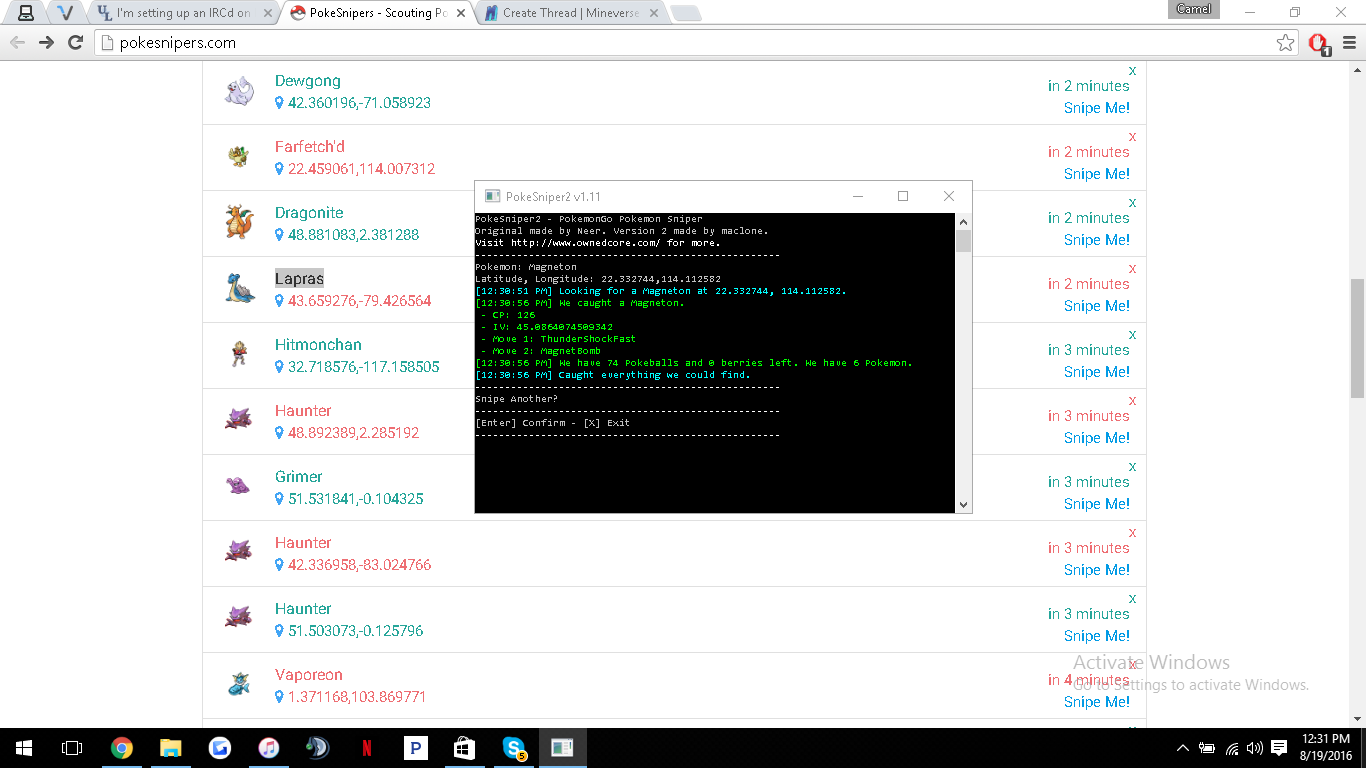Switch to the Create Thread Mineverse tab
1366x768 pixels.
click(568, 13)
